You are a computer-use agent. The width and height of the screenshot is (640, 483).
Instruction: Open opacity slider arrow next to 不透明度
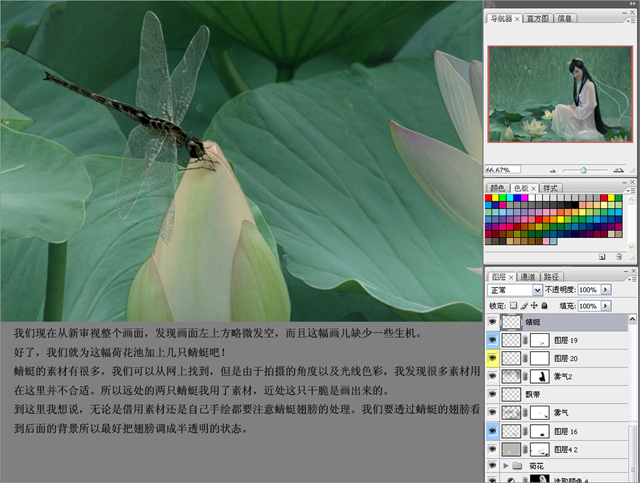[x=606, y=289]
